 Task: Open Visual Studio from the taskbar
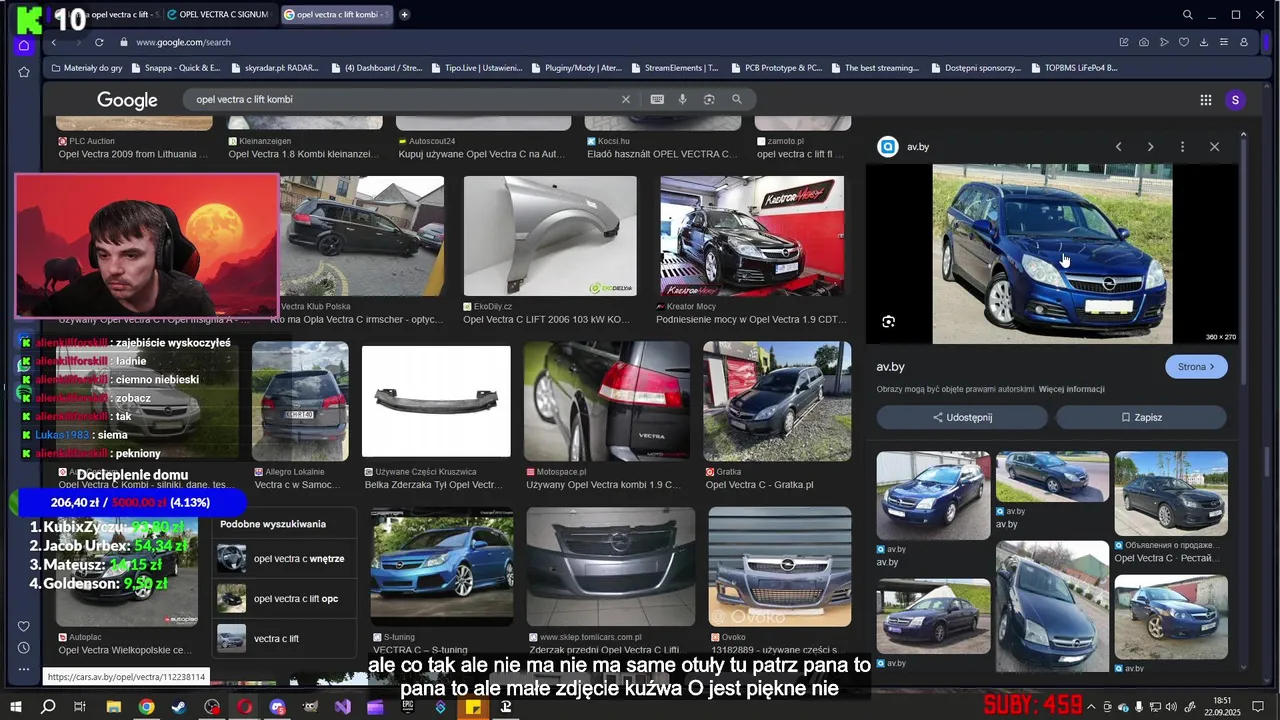point(343,707)
